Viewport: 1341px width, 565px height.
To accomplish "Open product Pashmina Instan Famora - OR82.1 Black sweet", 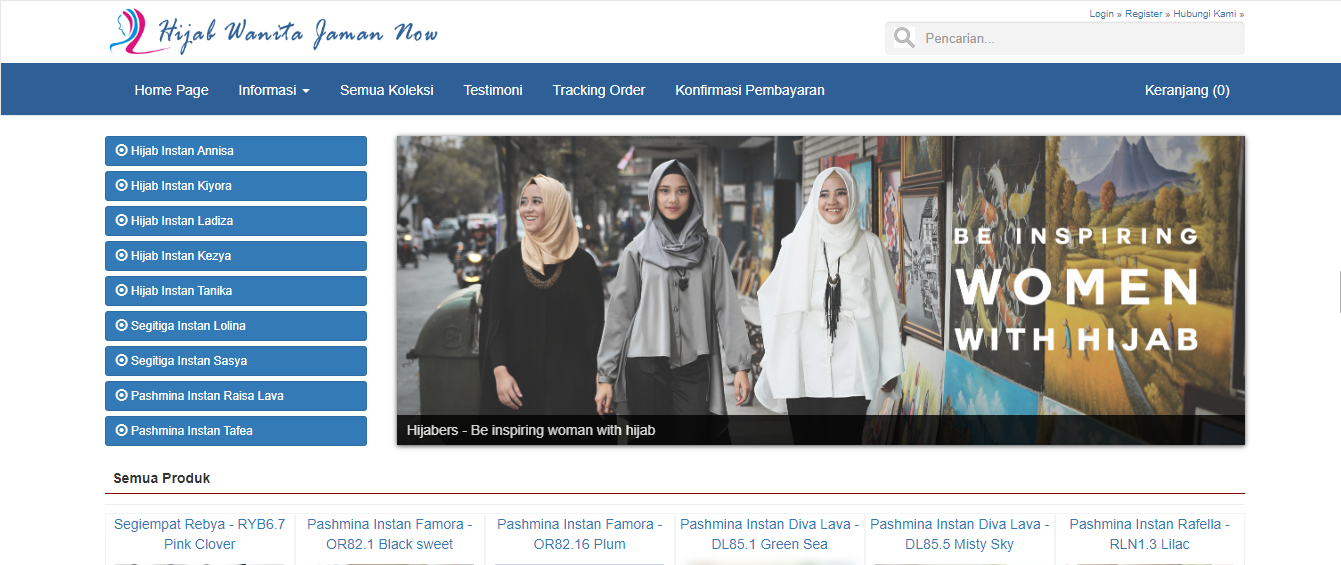I will [x=390, y=534].
